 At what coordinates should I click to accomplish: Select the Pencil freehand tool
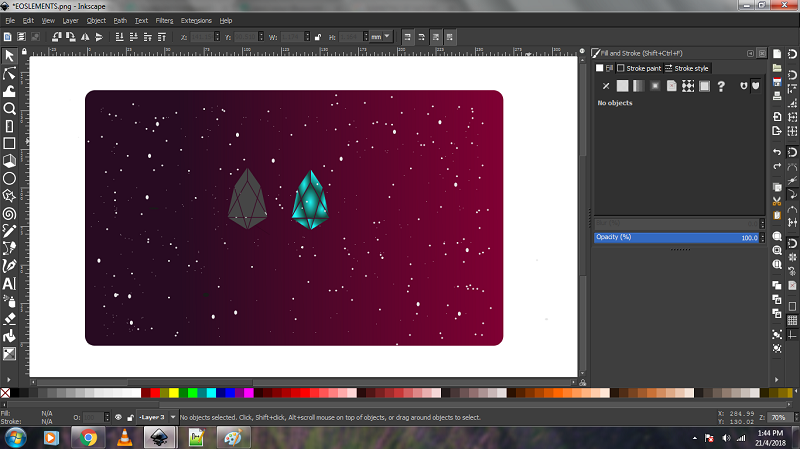(9, 231)
